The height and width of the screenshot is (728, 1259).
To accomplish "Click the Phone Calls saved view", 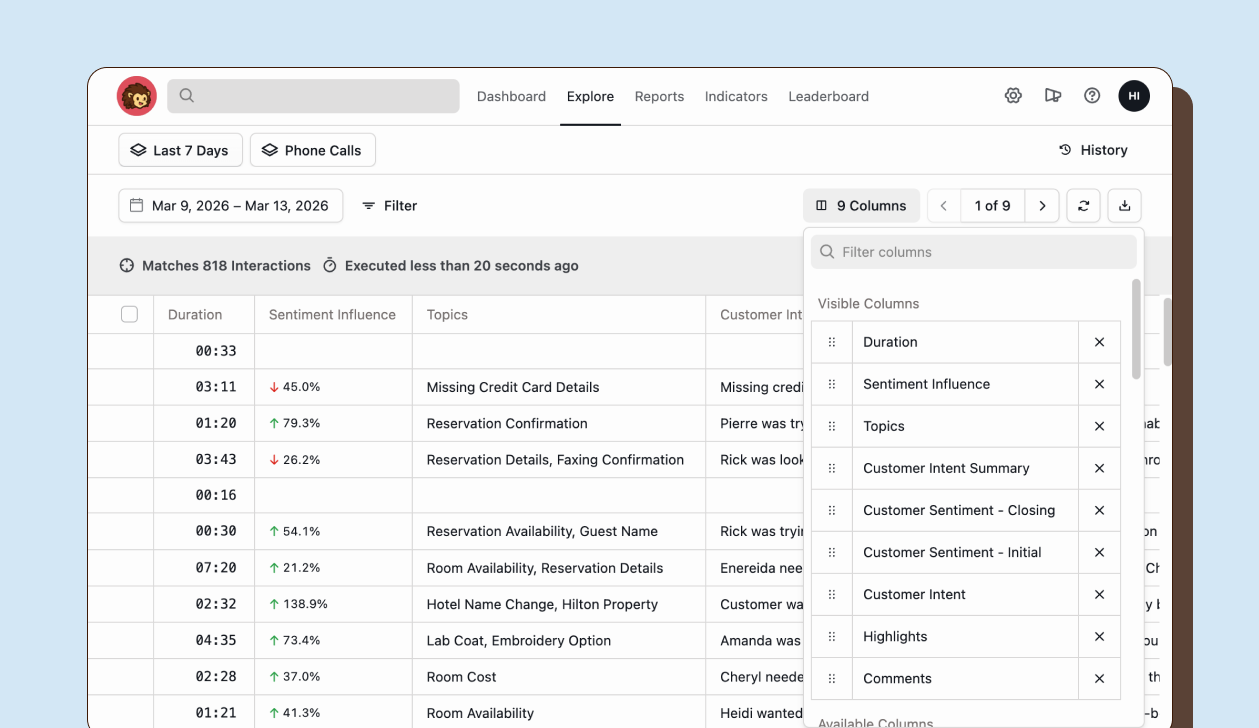I will [313, 150].
